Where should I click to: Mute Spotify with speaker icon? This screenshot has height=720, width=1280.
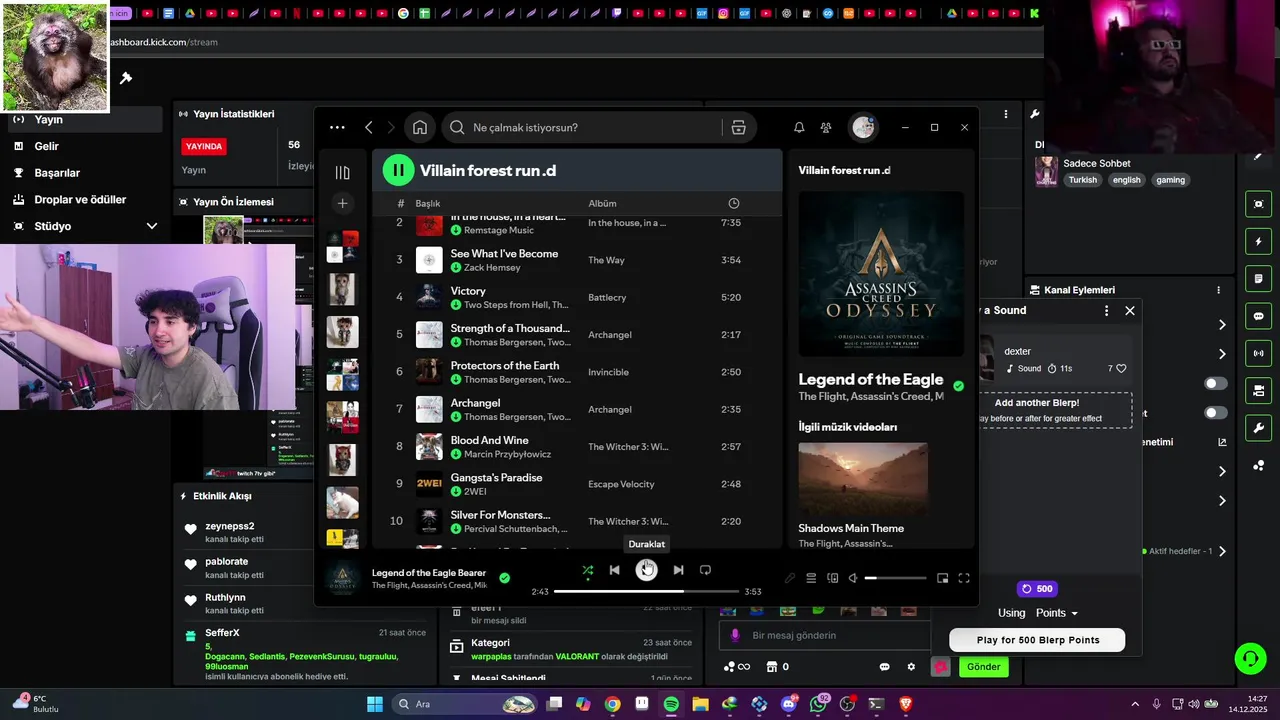(x=853, y=578)
